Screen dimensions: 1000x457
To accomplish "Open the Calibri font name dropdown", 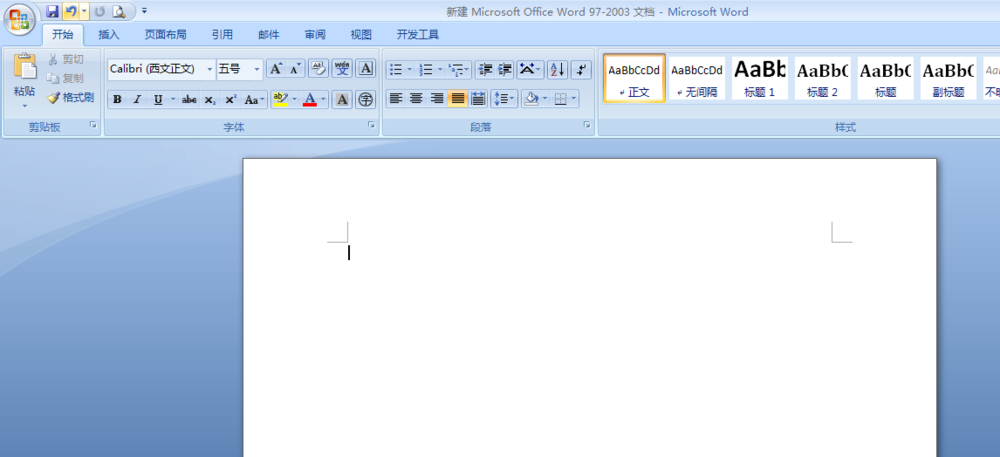I will pos(210,69).
